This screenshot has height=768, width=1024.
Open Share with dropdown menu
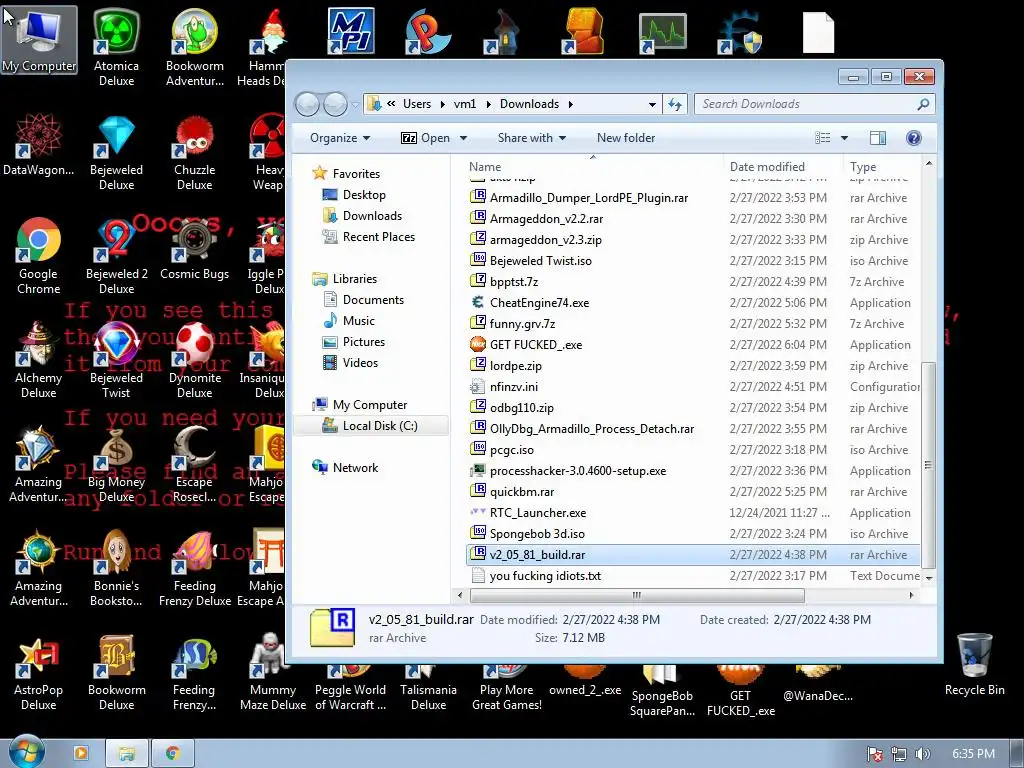pos(532,138)
